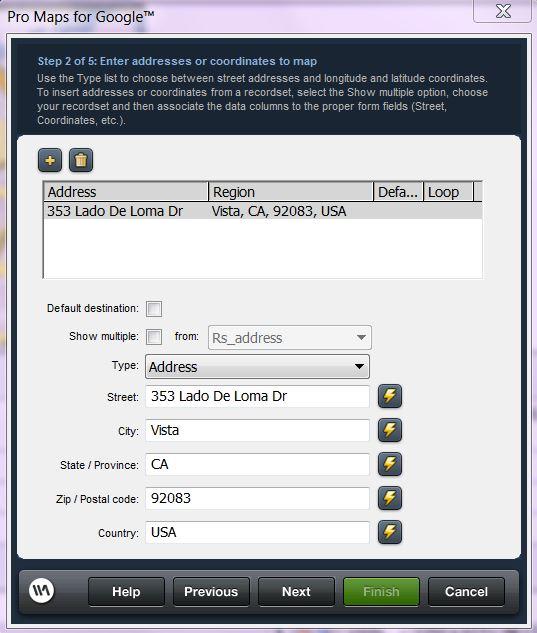
Task: Go to Next wizard step
Action: (296, 592)
